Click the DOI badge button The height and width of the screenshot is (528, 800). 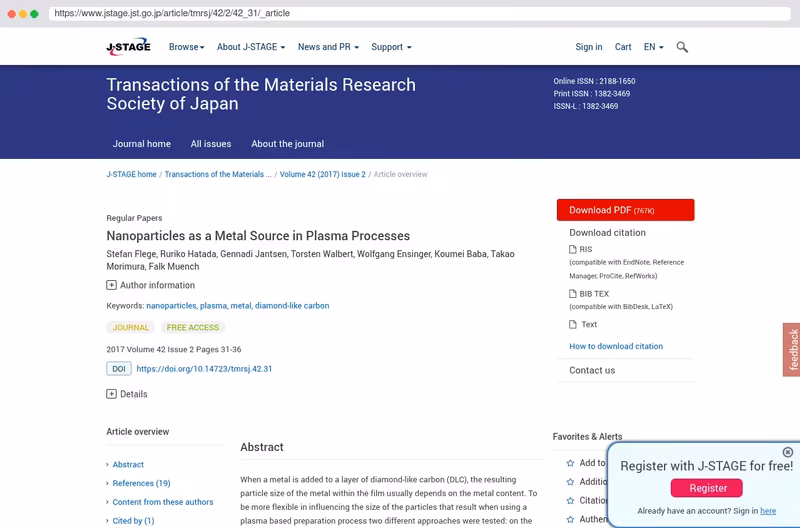(119, 369)
